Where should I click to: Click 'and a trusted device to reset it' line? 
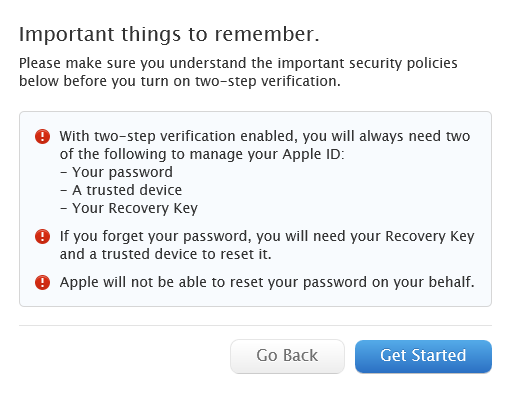click(165, 254)
